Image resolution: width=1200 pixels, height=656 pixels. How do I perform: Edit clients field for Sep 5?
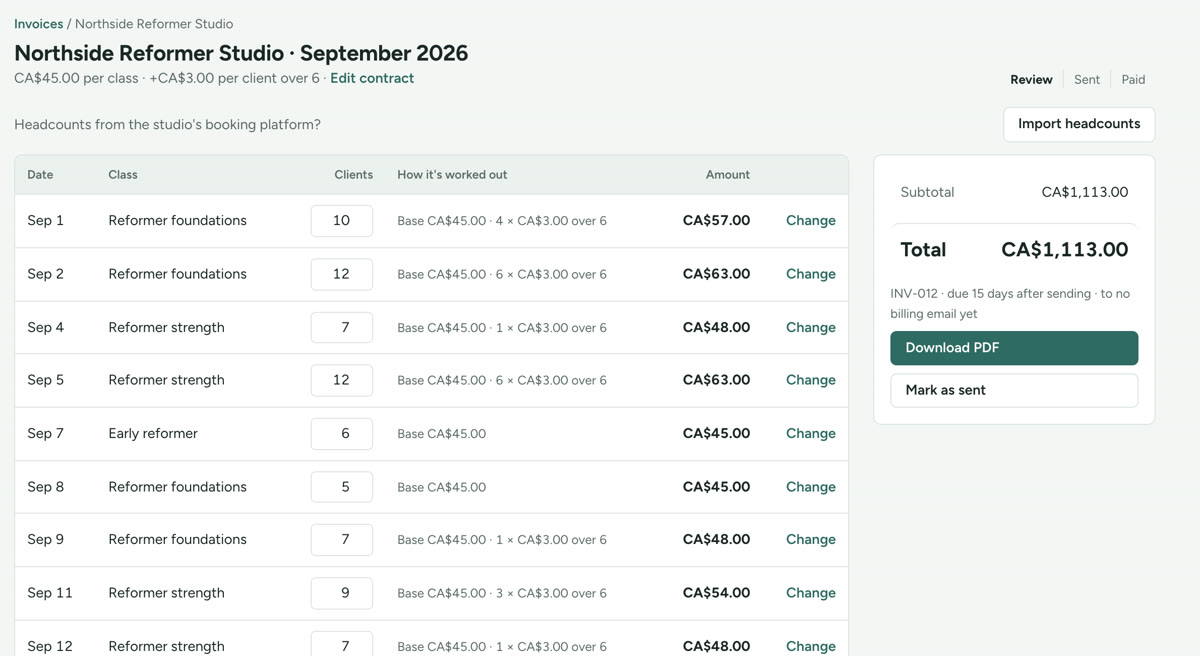click(x=341, y=380)
